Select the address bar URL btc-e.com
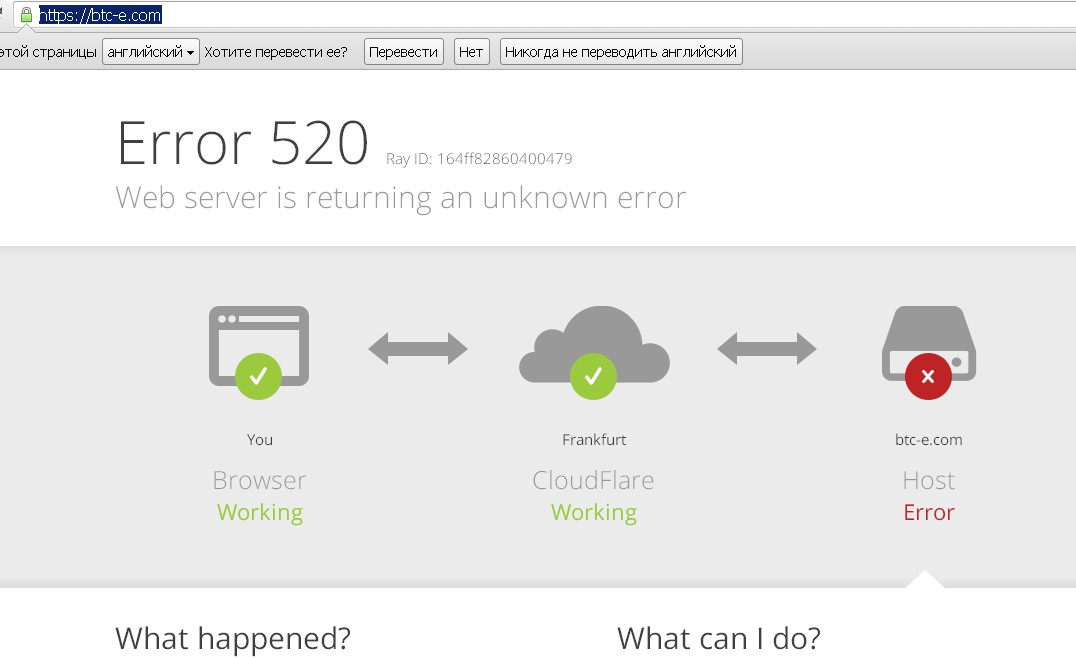 point(100,15)
